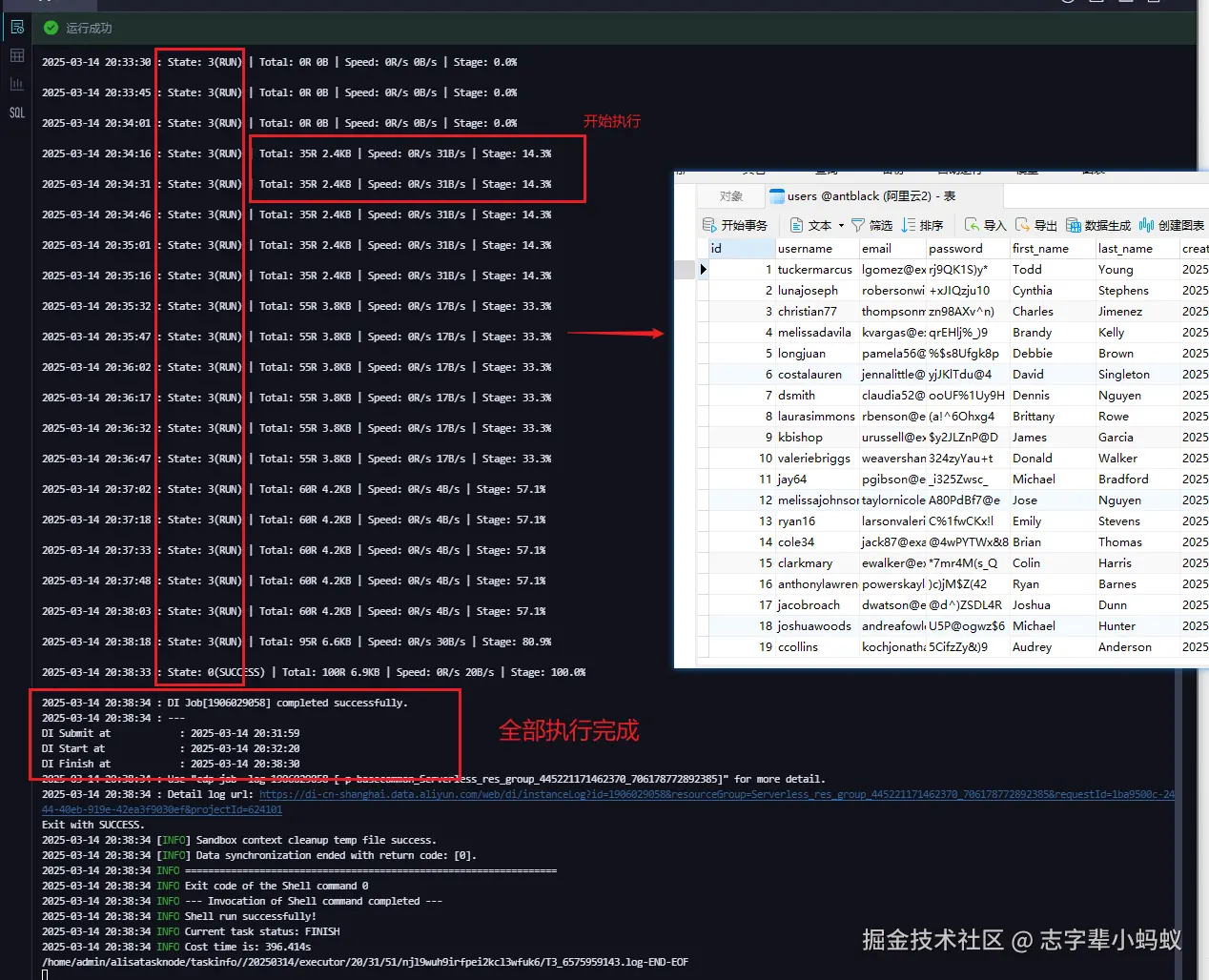Expand the dropdown arrow next to 文本

click(841, 226)
